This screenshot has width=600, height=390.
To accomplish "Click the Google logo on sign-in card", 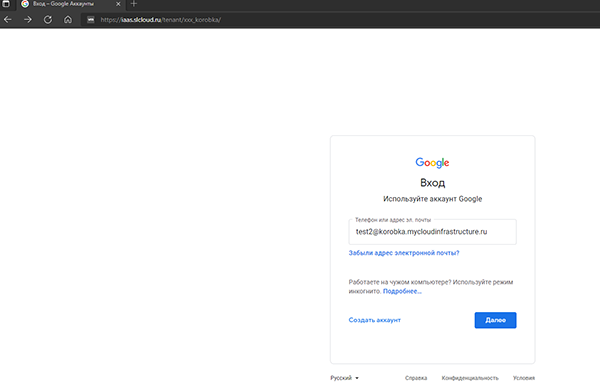I will click(432, 163).
